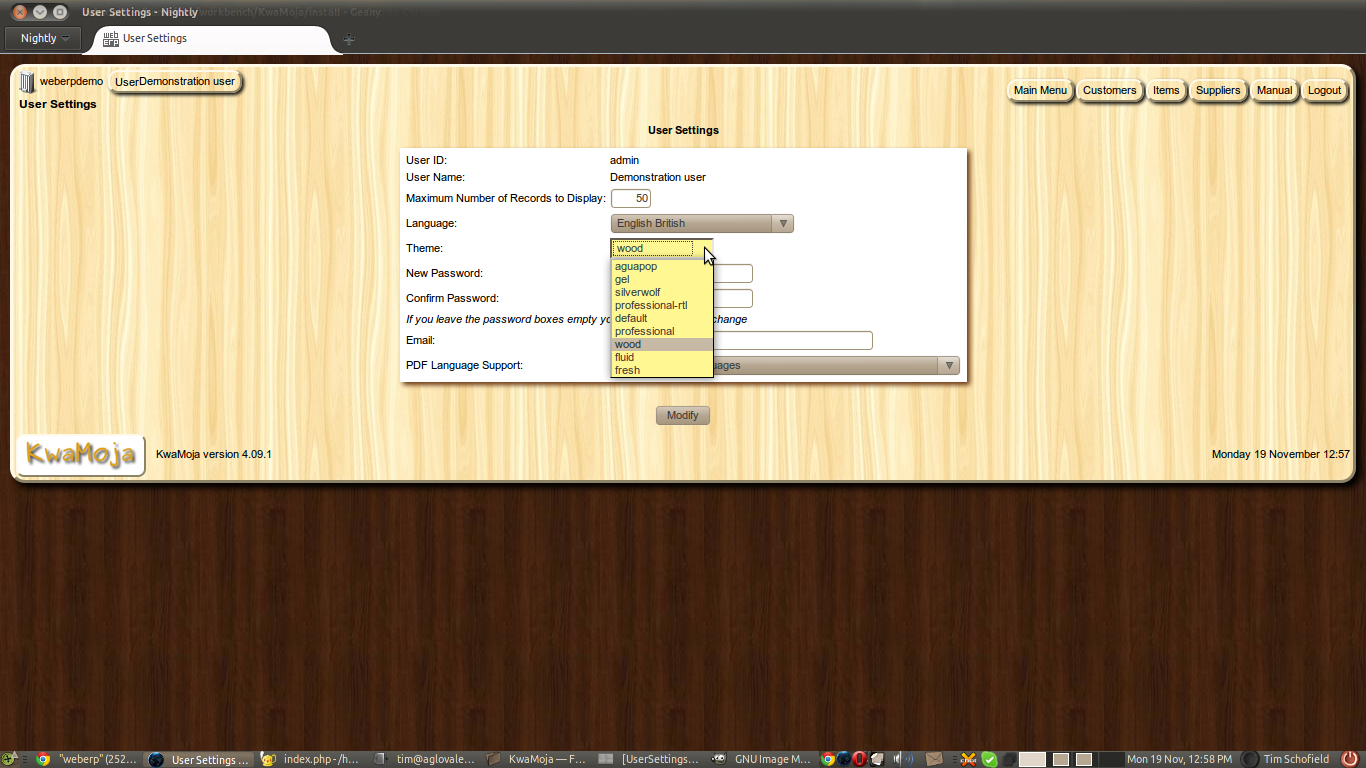This screenshot has width=1366, height=768.
Task: Click the Logout button
Action: 1324,90
